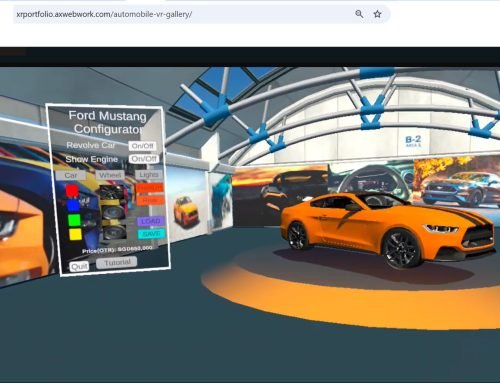The width and height of the screenshot is (500, 383).
Task: Open the Car tab in configurator
Action: pos(71,175)
